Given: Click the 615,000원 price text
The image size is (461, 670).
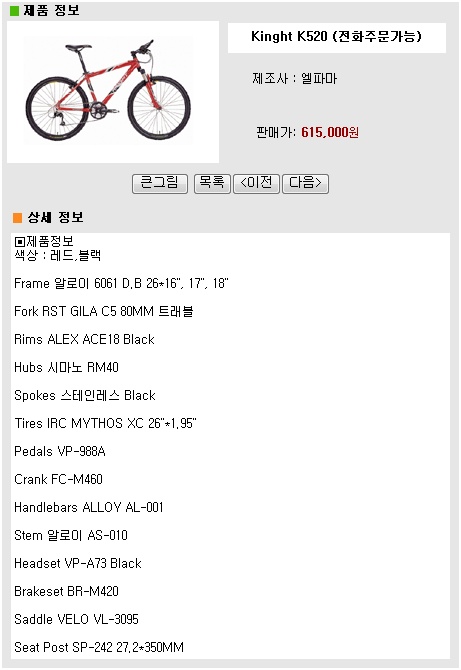Looking at the screenshot, I should coord(330,132).
